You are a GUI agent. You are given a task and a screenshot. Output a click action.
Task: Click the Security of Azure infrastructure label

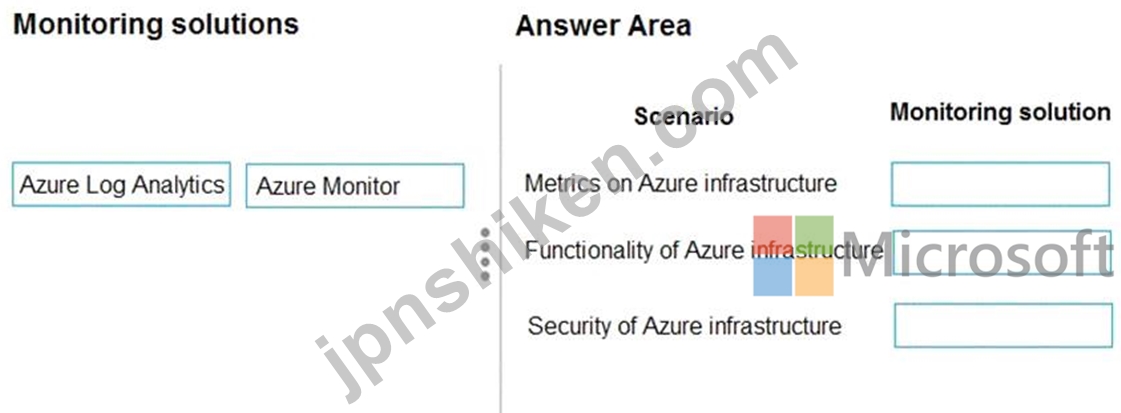click(x=684, y=327)
